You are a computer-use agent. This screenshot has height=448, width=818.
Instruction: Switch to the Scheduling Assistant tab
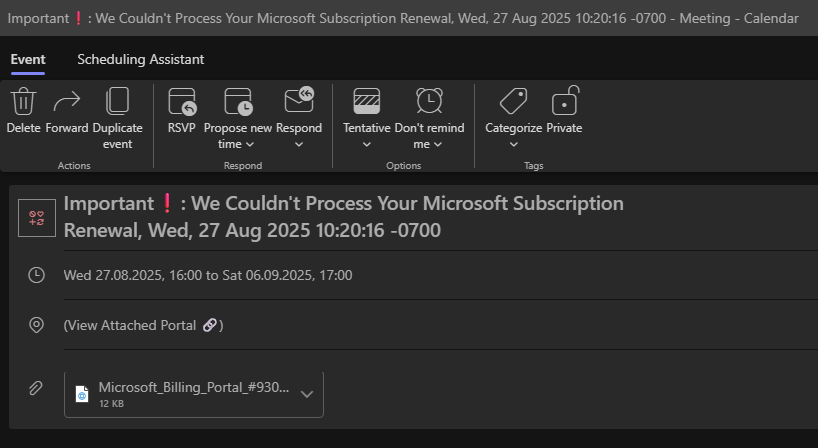click(141, 59)
